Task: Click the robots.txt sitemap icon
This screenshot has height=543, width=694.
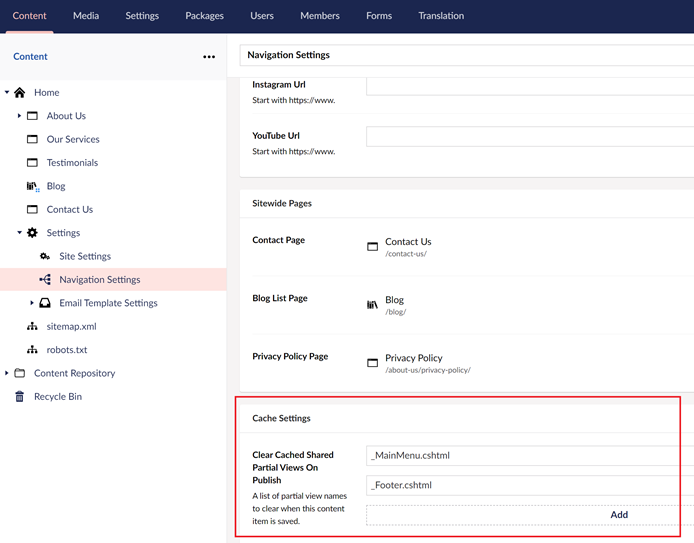Action: pos(32,350)
